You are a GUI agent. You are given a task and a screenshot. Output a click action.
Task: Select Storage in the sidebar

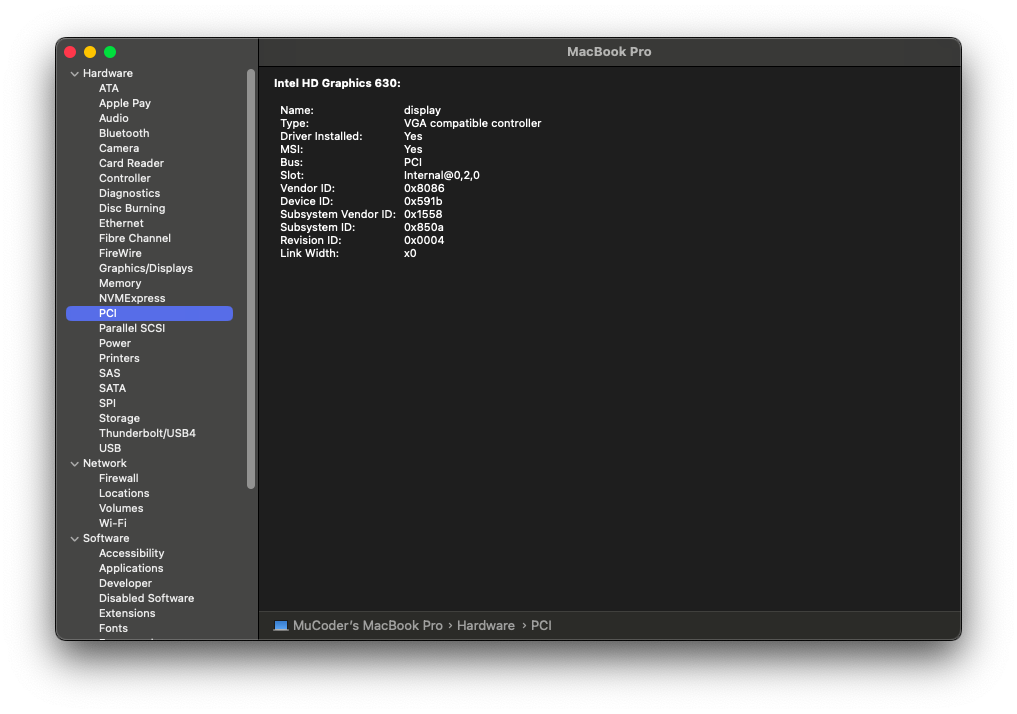(x=118, y=418)
